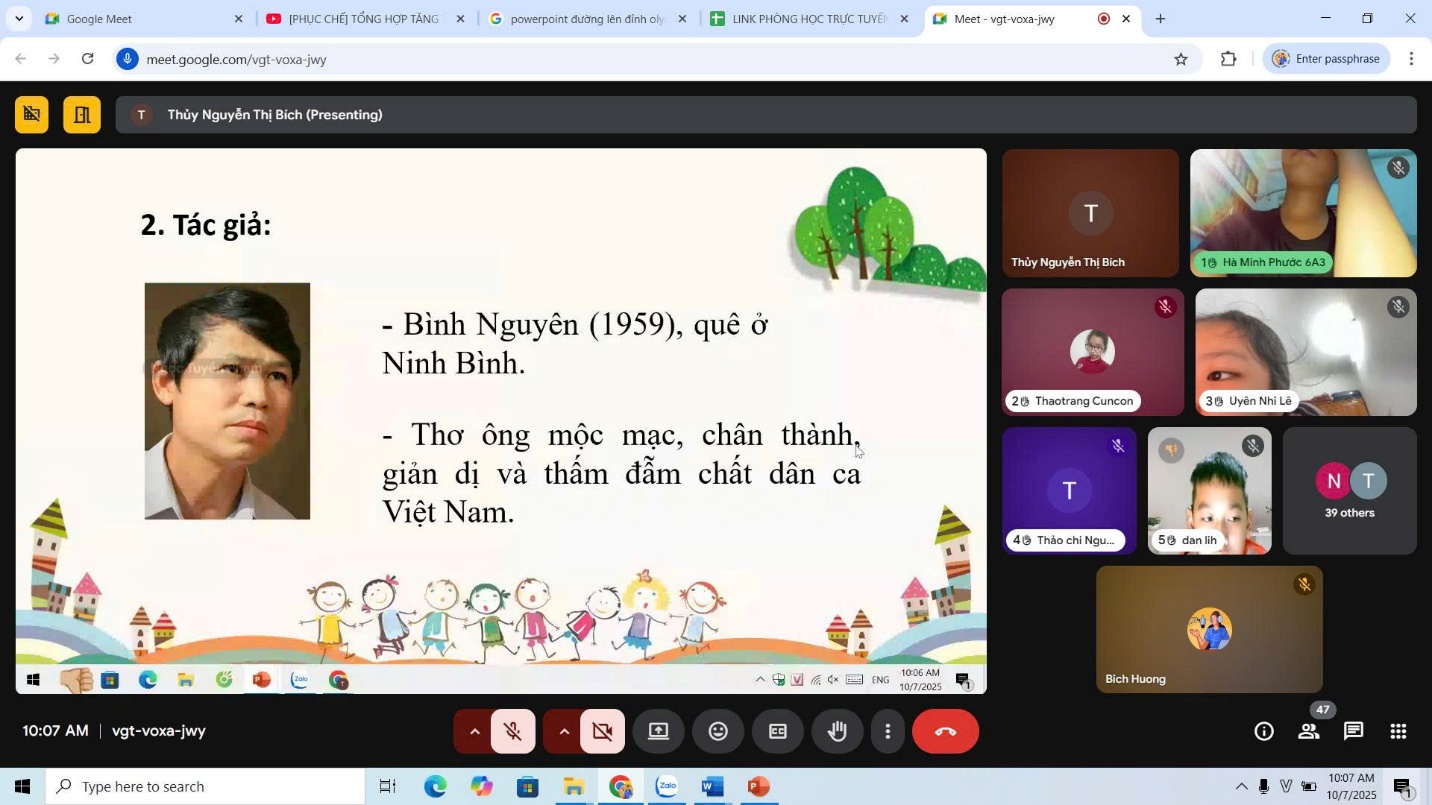The height and width of the screenshot is (805, 1432).
Task: Expand audio settings arrow beside microphone
Action: tap(474, 731)
